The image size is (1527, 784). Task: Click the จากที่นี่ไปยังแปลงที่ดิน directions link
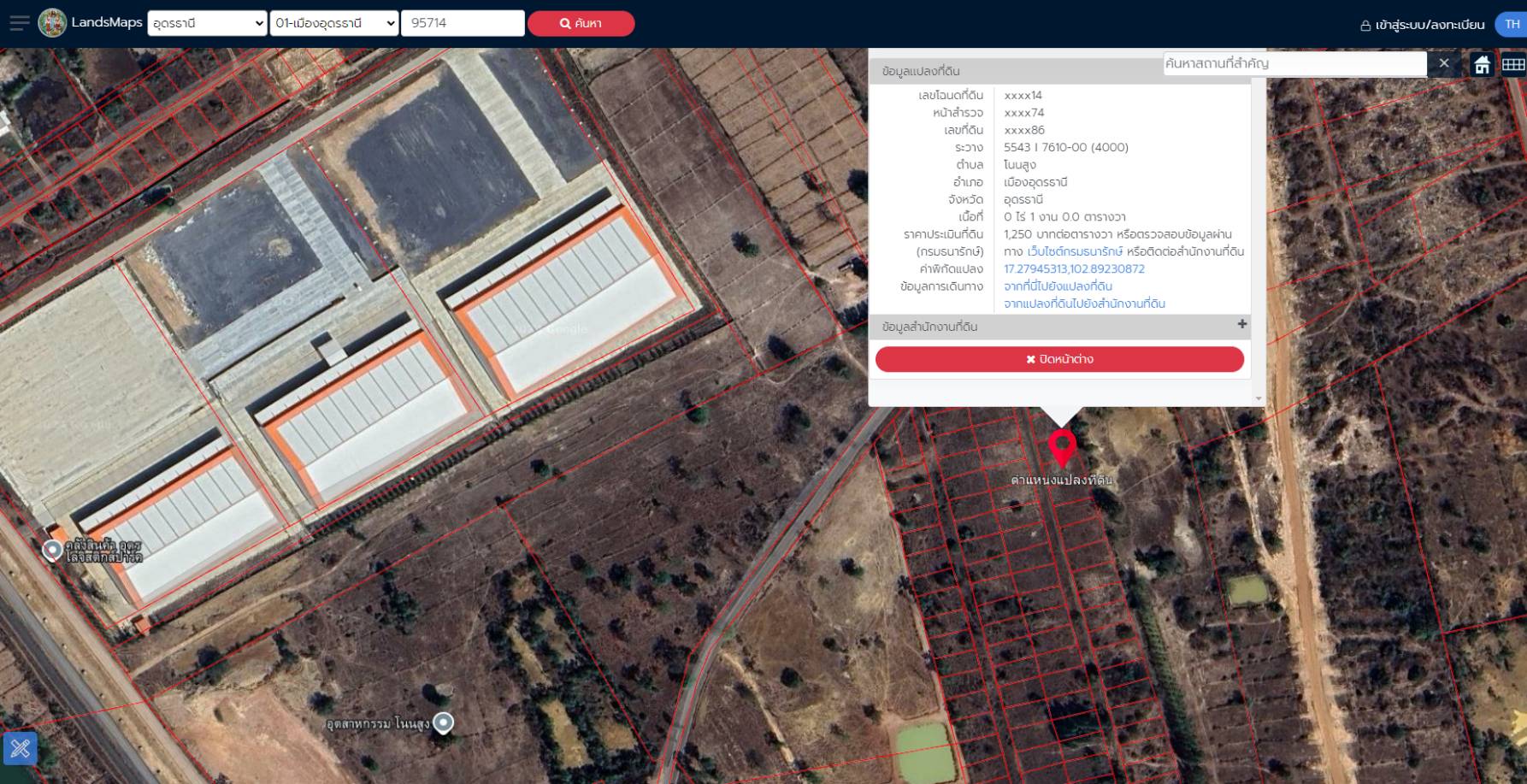1058,286
